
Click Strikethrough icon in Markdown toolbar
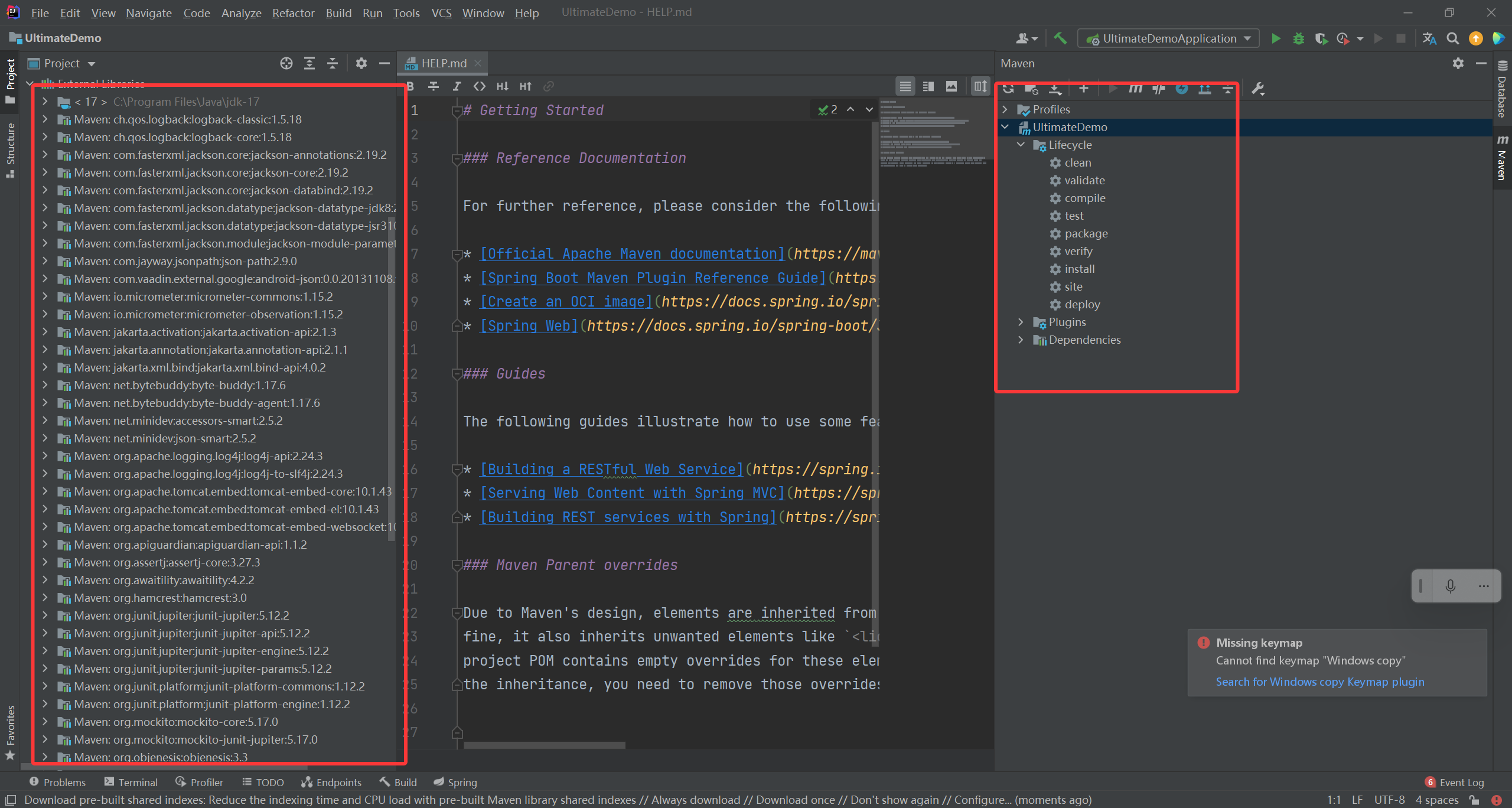point(434,86)
